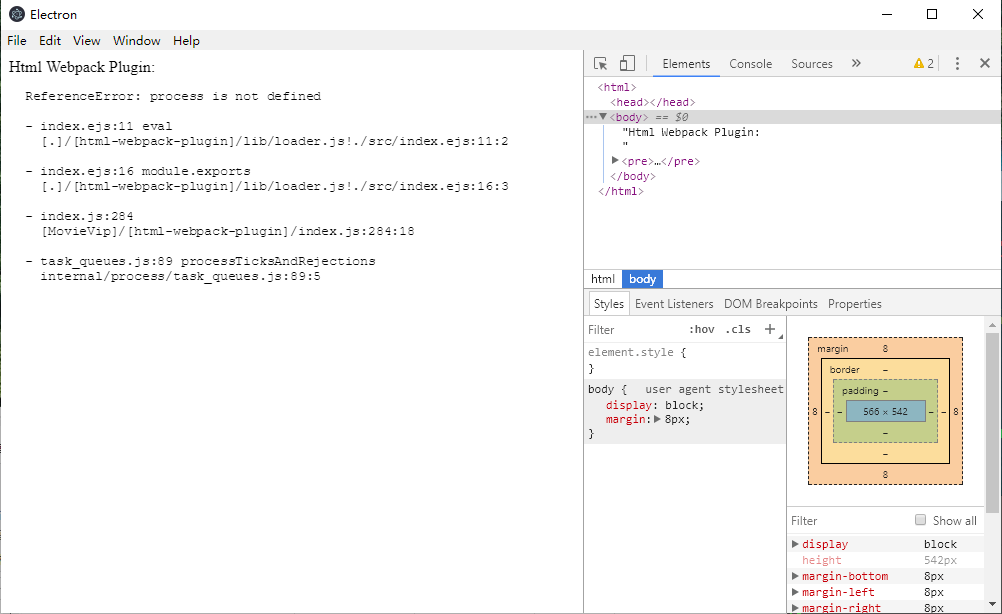1002x614 pixels.
Task: Click the Styles pane vertical scrollbar thumb
Action: [992, 422]
